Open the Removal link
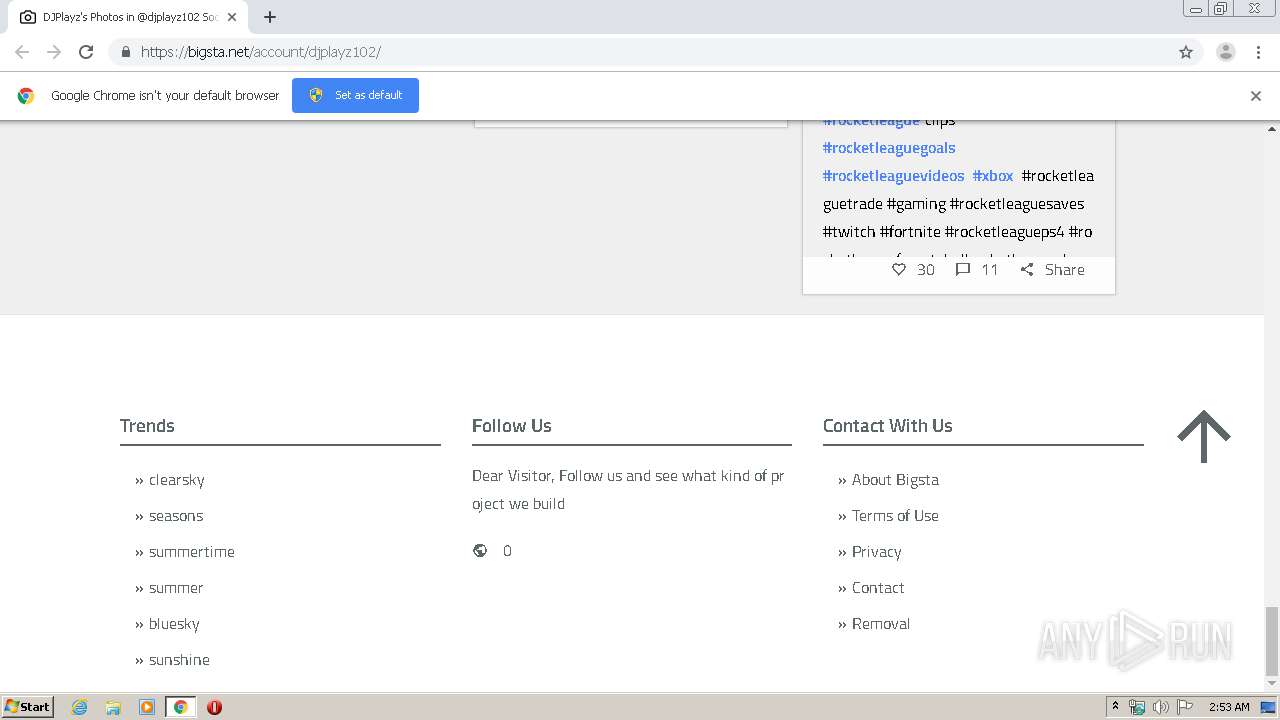Viewport: 1280px width, 720px height. [x=881, y=624]
